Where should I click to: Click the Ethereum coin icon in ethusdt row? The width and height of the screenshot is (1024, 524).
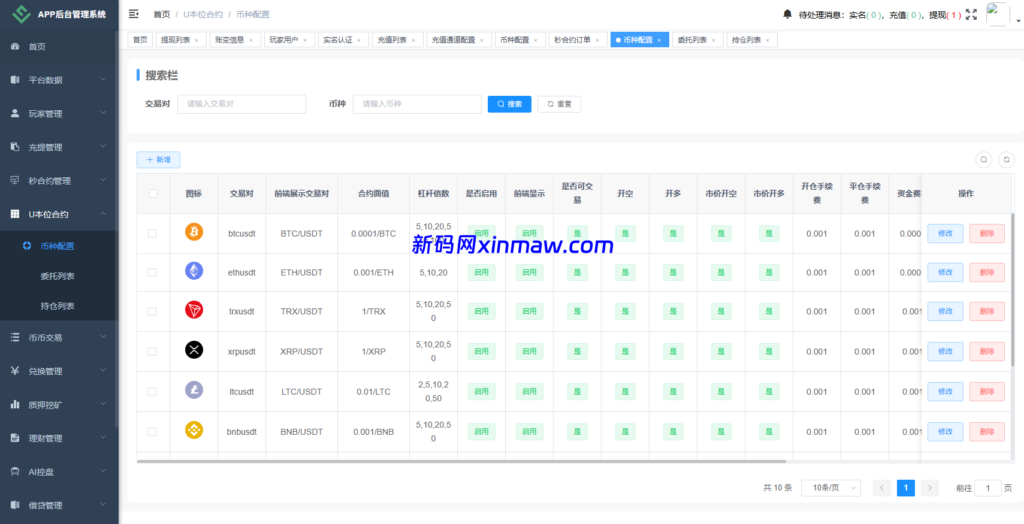pos(194,271)
